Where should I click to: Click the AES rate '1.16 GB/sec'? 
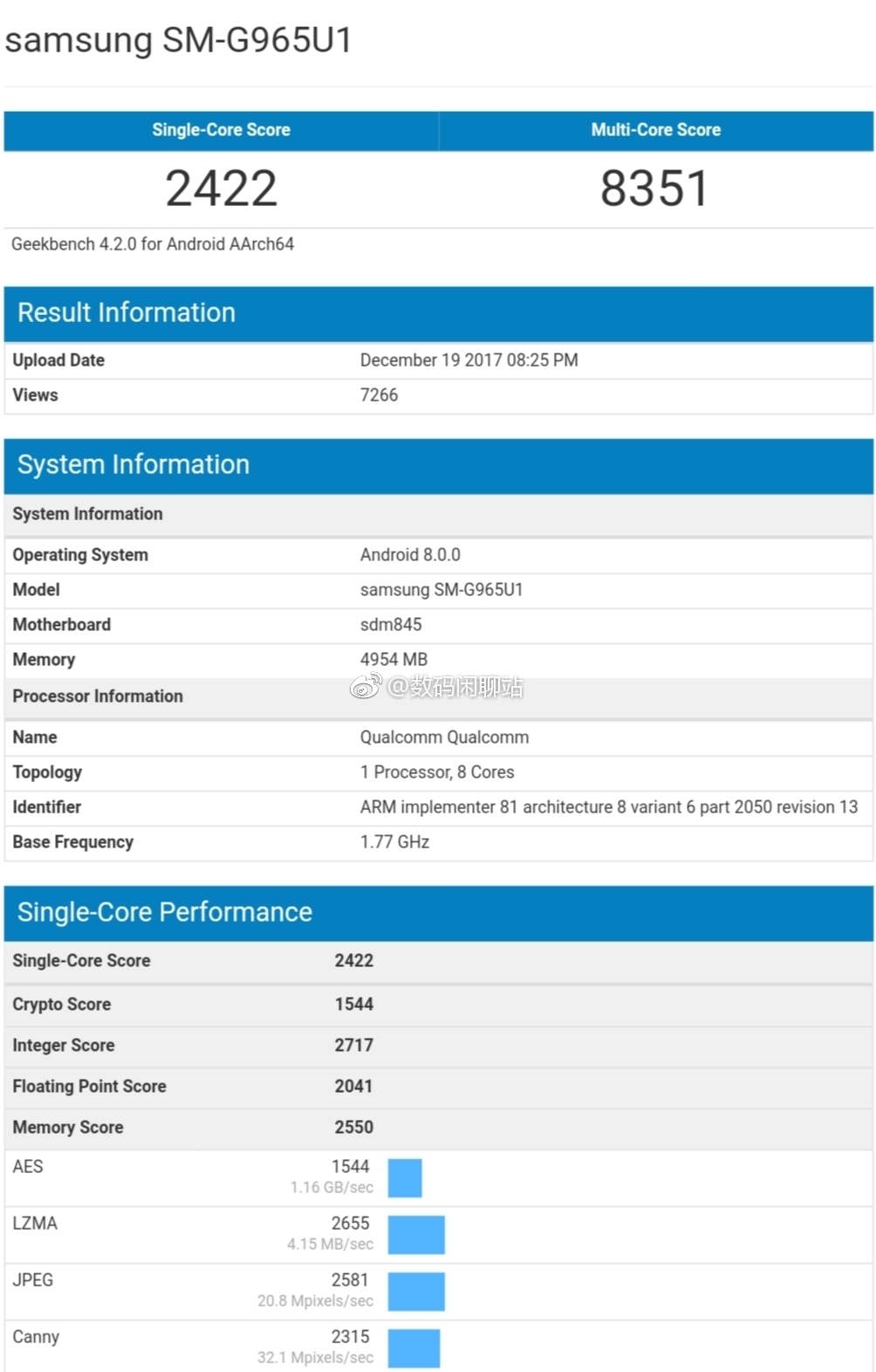coord(332,1188)
